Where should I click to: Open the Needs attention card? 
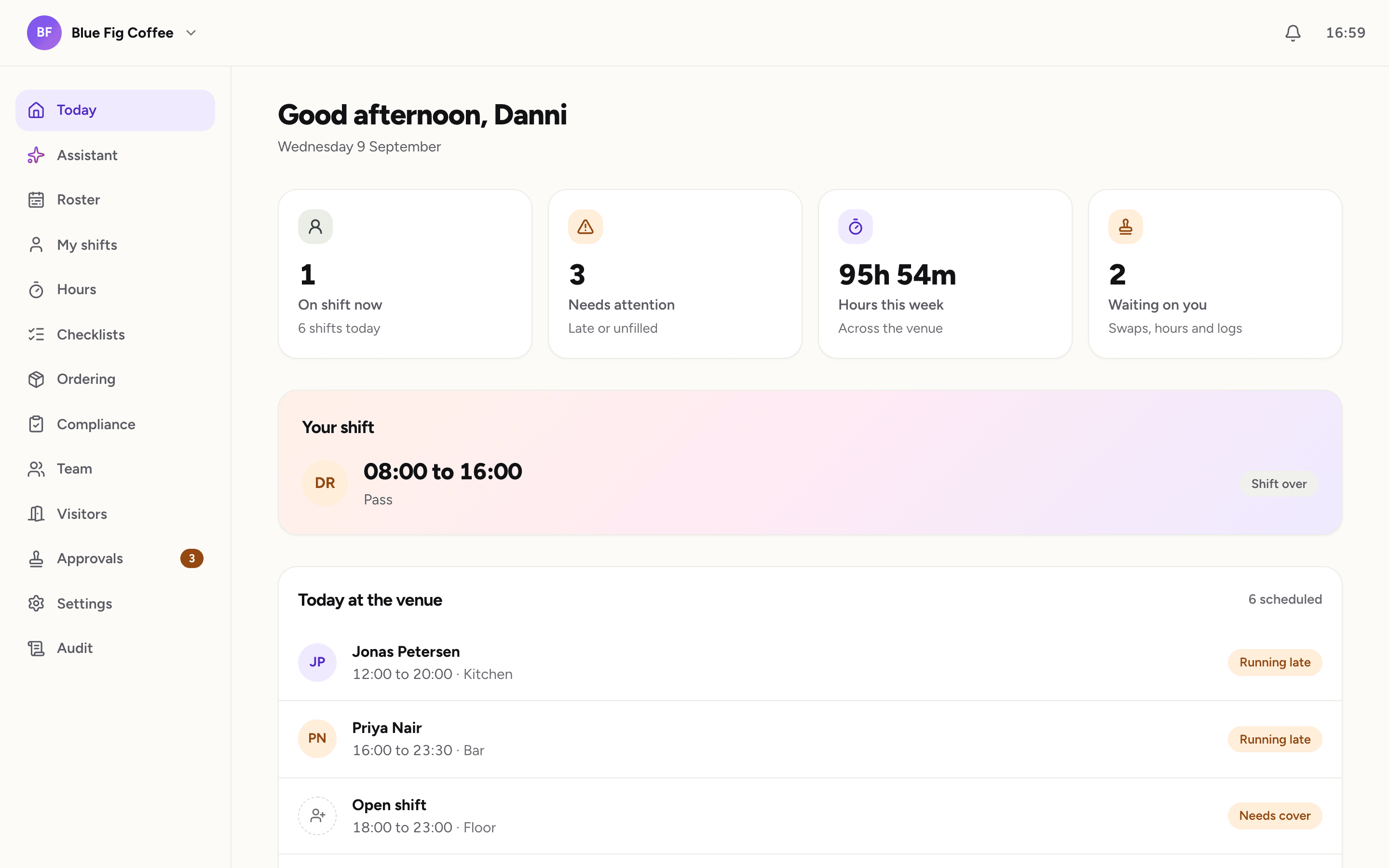(675, 274)
